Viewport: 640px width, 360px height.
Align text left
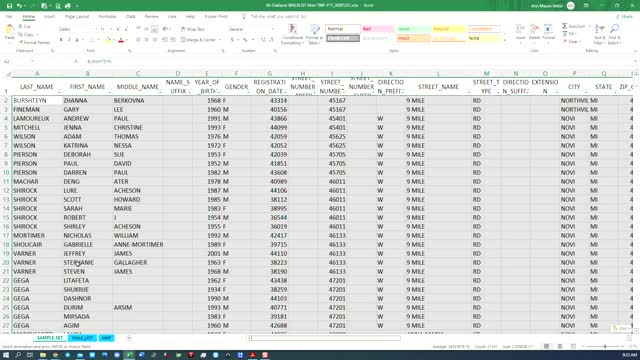(138, 40)
